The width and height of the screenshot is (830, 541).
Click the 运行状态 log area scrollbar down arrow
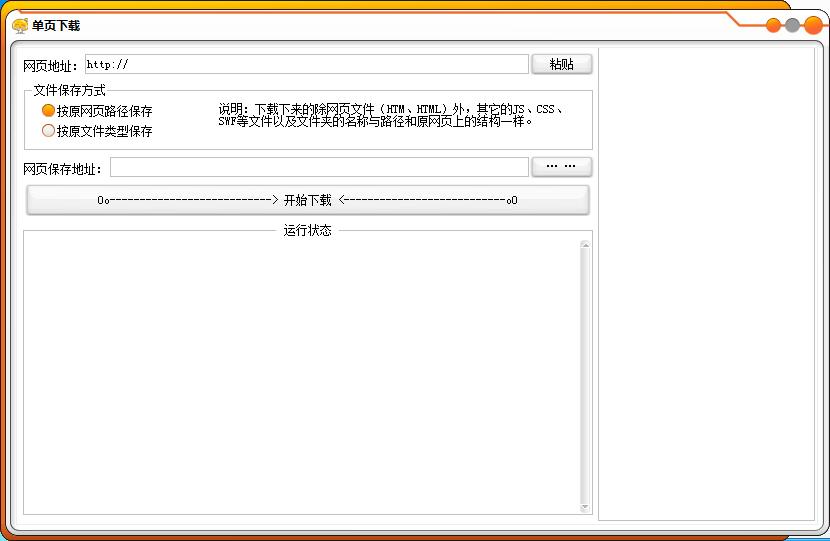[x=585, y=507]
